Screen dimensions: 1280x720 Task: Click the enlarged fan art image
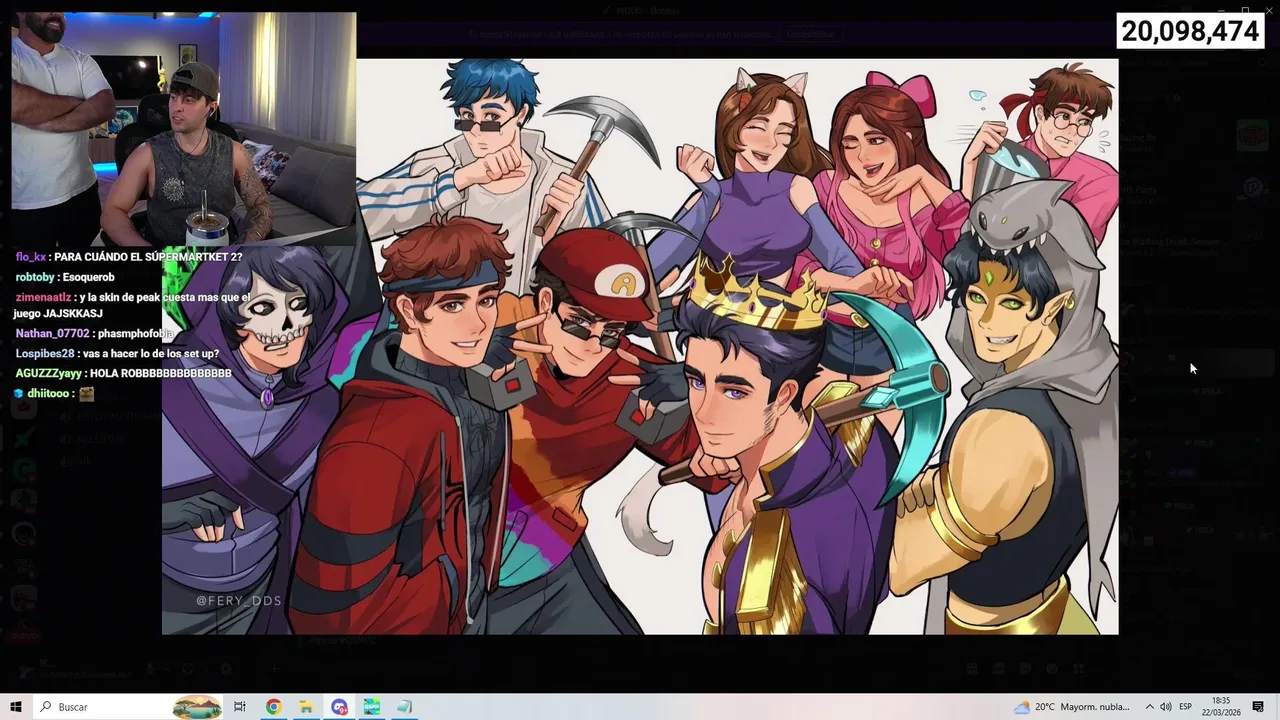640,346
